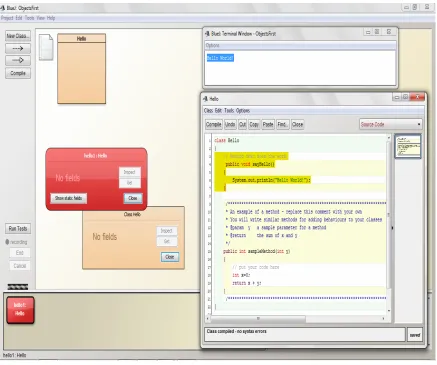
Task: Click Get in the hello1 object inspector
Action: (x=130, y=183)
